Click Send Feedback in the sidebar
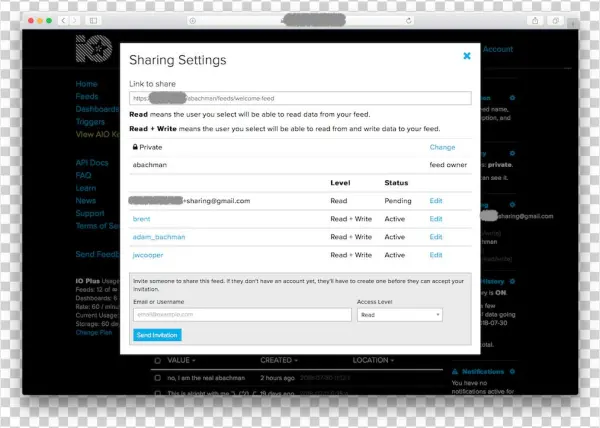The width and height of the screenshot is (600, 428). pyautogui.click(x=98, y=254)
